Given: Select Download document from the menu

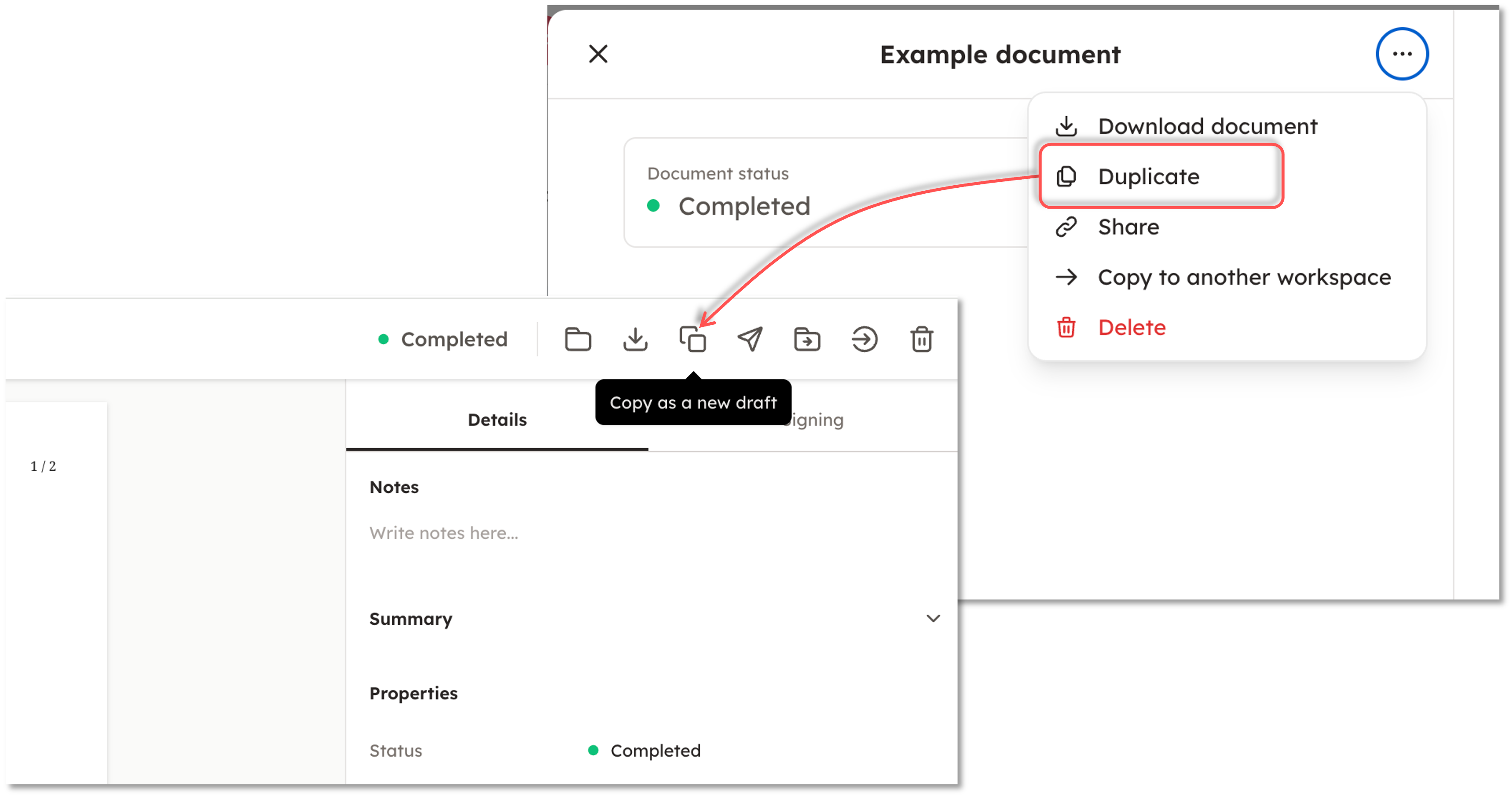Looking at the screenshot, I should coord(1207,126).
